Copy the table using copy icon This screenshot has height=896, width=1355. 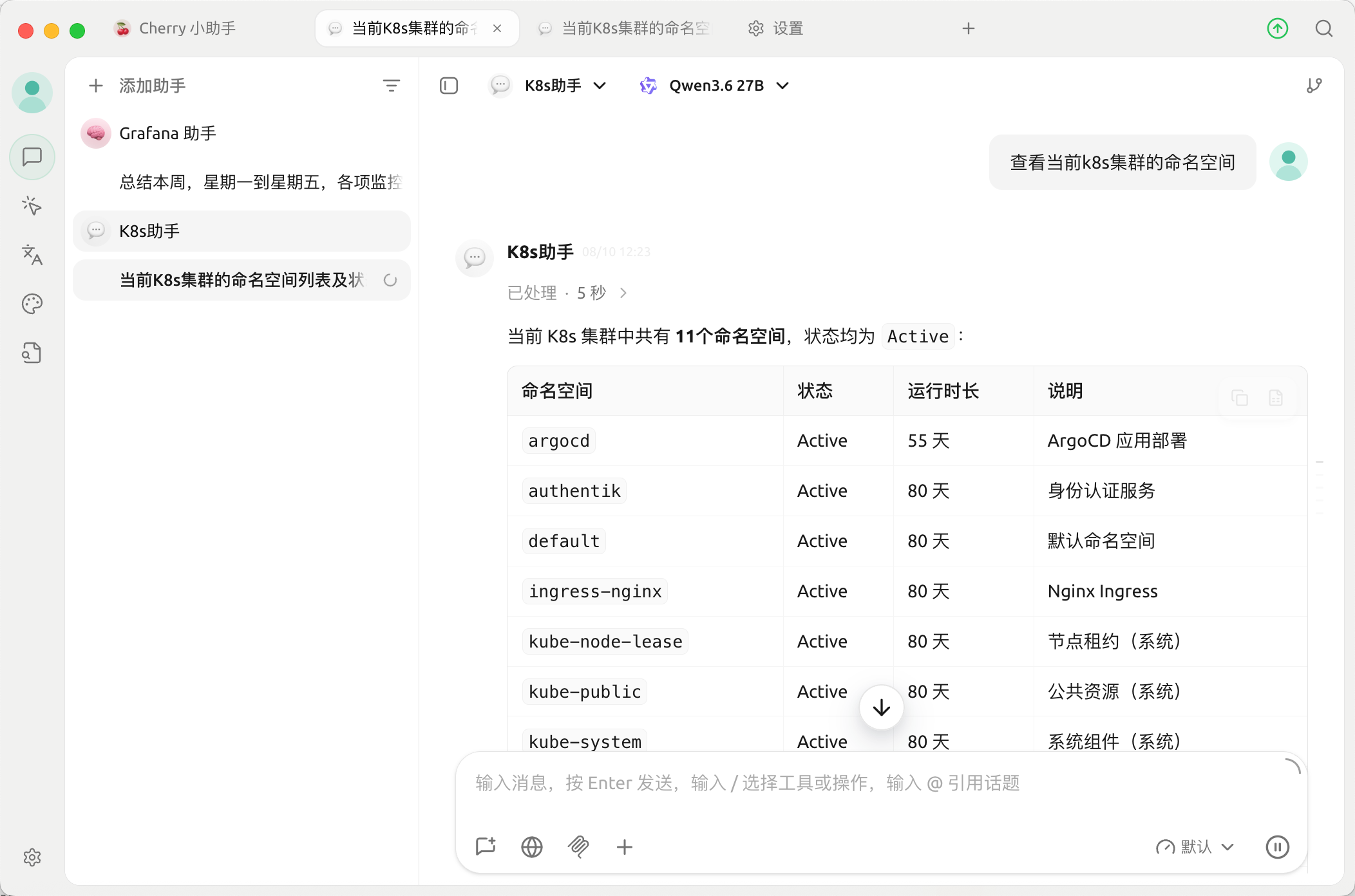point(1240,398)
